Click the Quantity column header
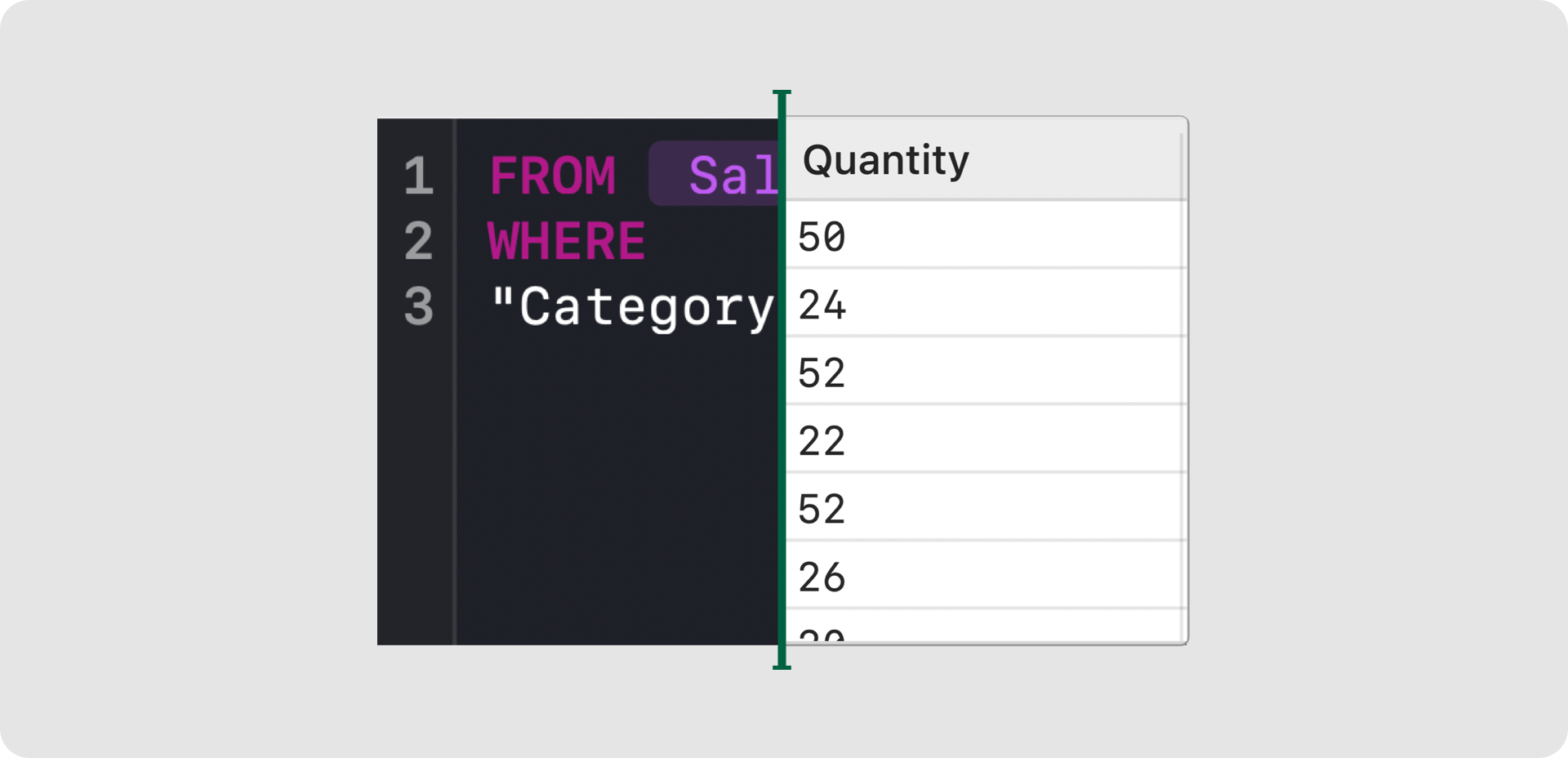The image size is (1568, 758). point(983,159)
